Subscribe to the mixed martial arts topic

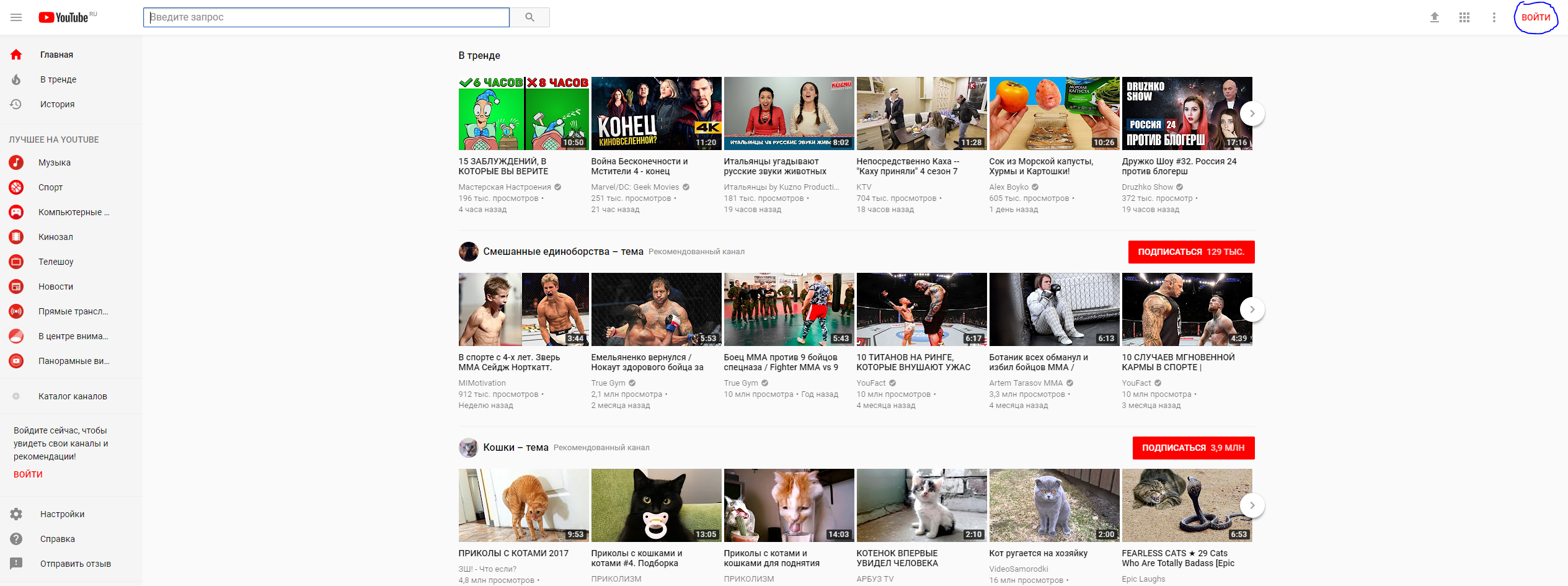point(1190,252)
